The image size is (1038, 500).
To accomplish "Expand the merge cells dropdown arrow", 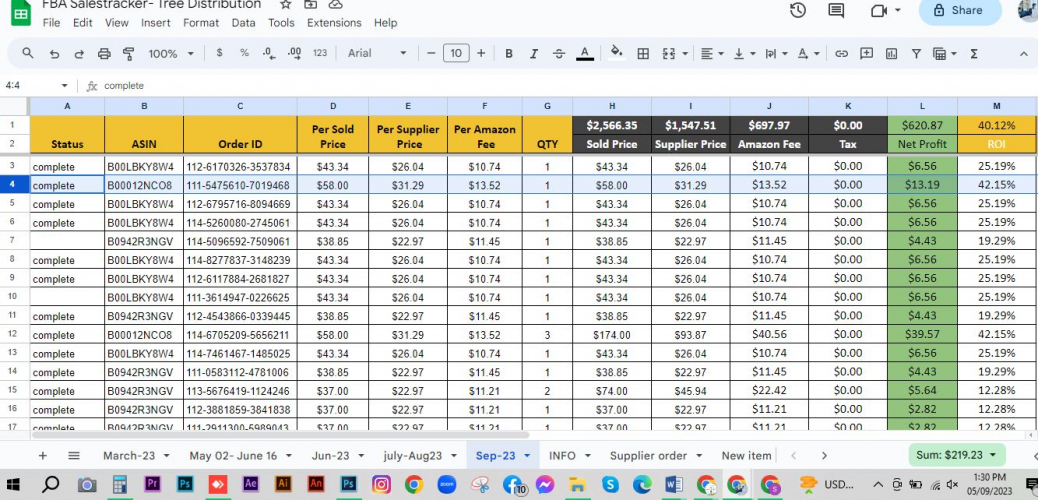I will [x=684, y=54].
